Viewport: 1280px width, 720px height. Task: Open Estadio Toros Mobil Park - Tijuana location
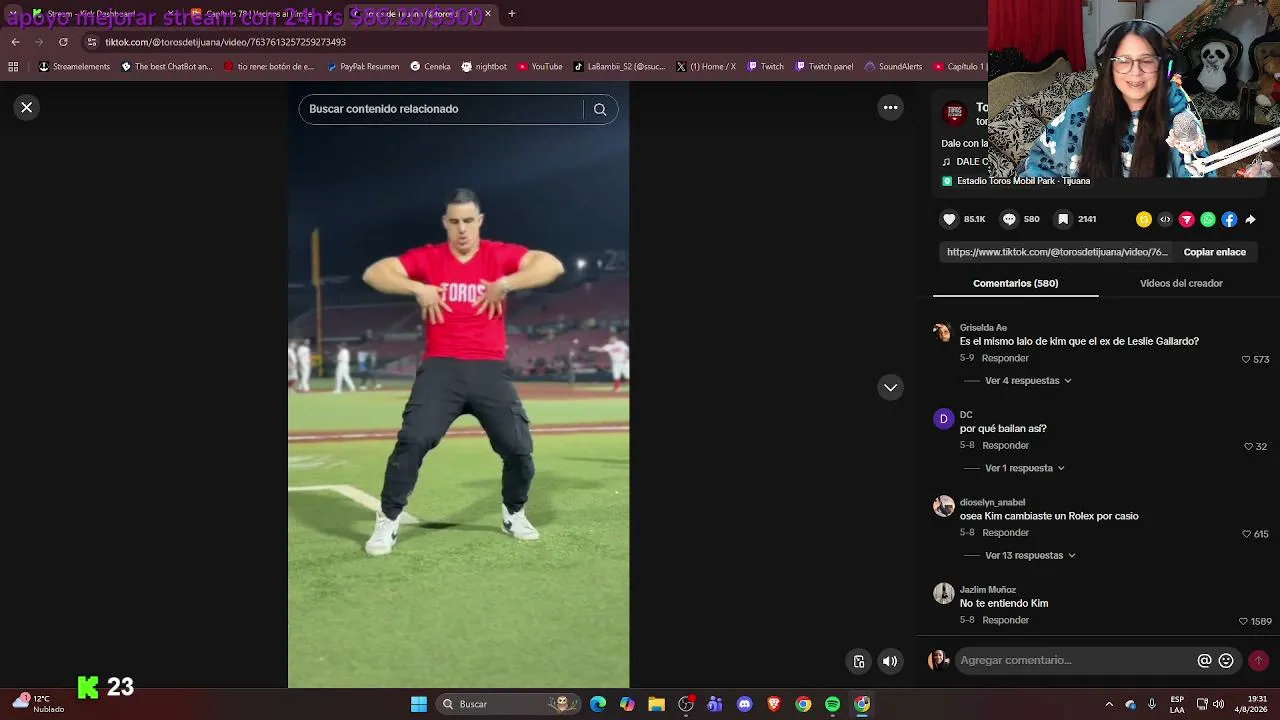click(1023, 181)
